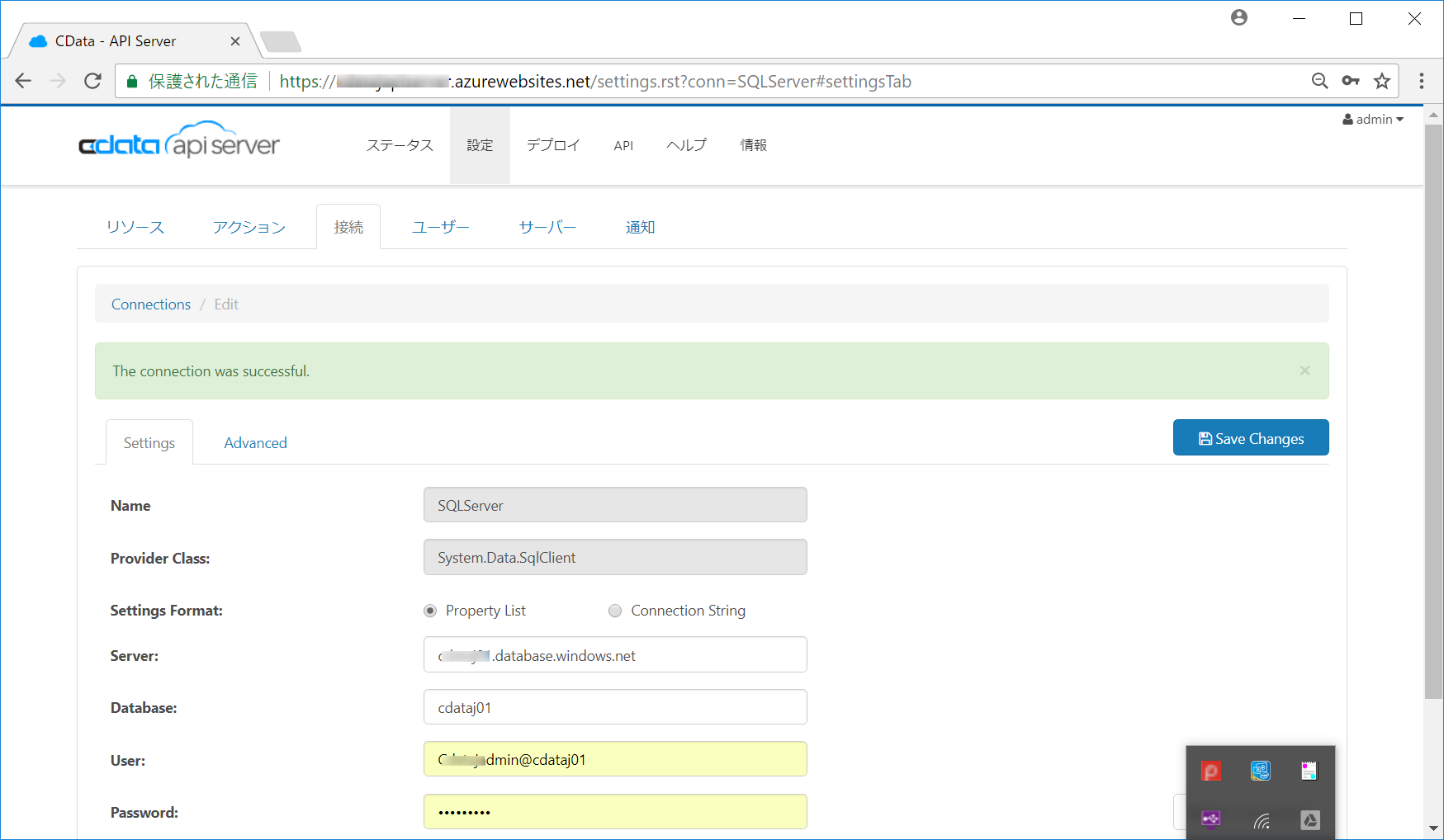Switch to the Advanced tab

pos(255,442)
